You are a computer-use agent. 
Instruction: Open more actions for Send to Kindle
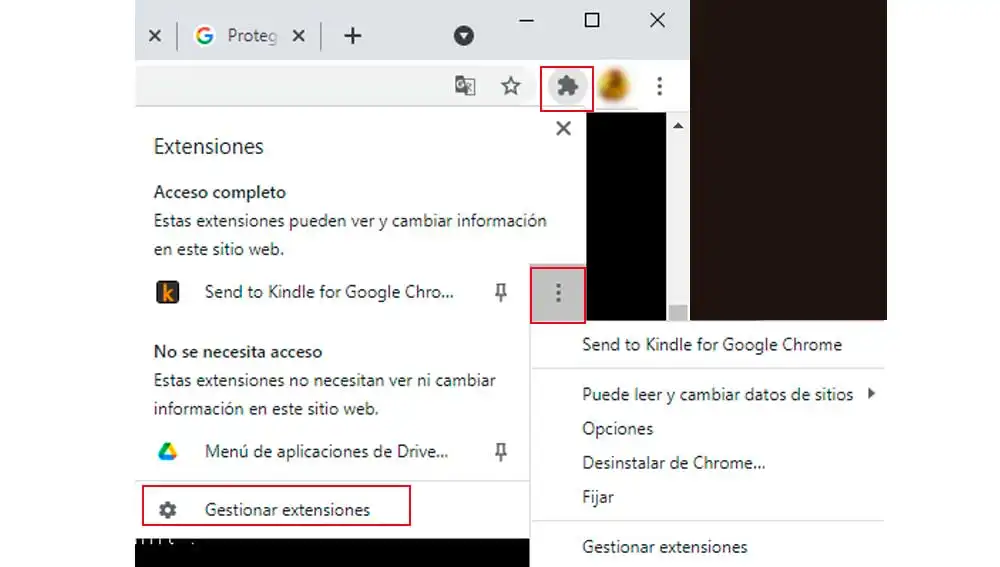coord(558,293)
